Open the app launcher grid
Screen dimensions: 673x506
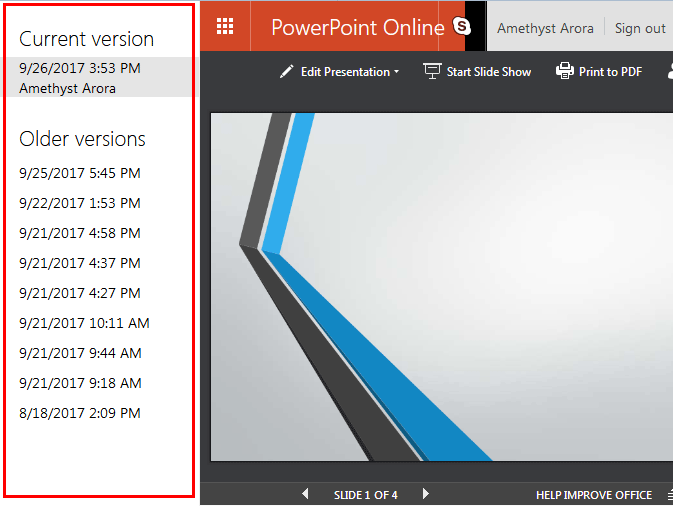point(225,27)
